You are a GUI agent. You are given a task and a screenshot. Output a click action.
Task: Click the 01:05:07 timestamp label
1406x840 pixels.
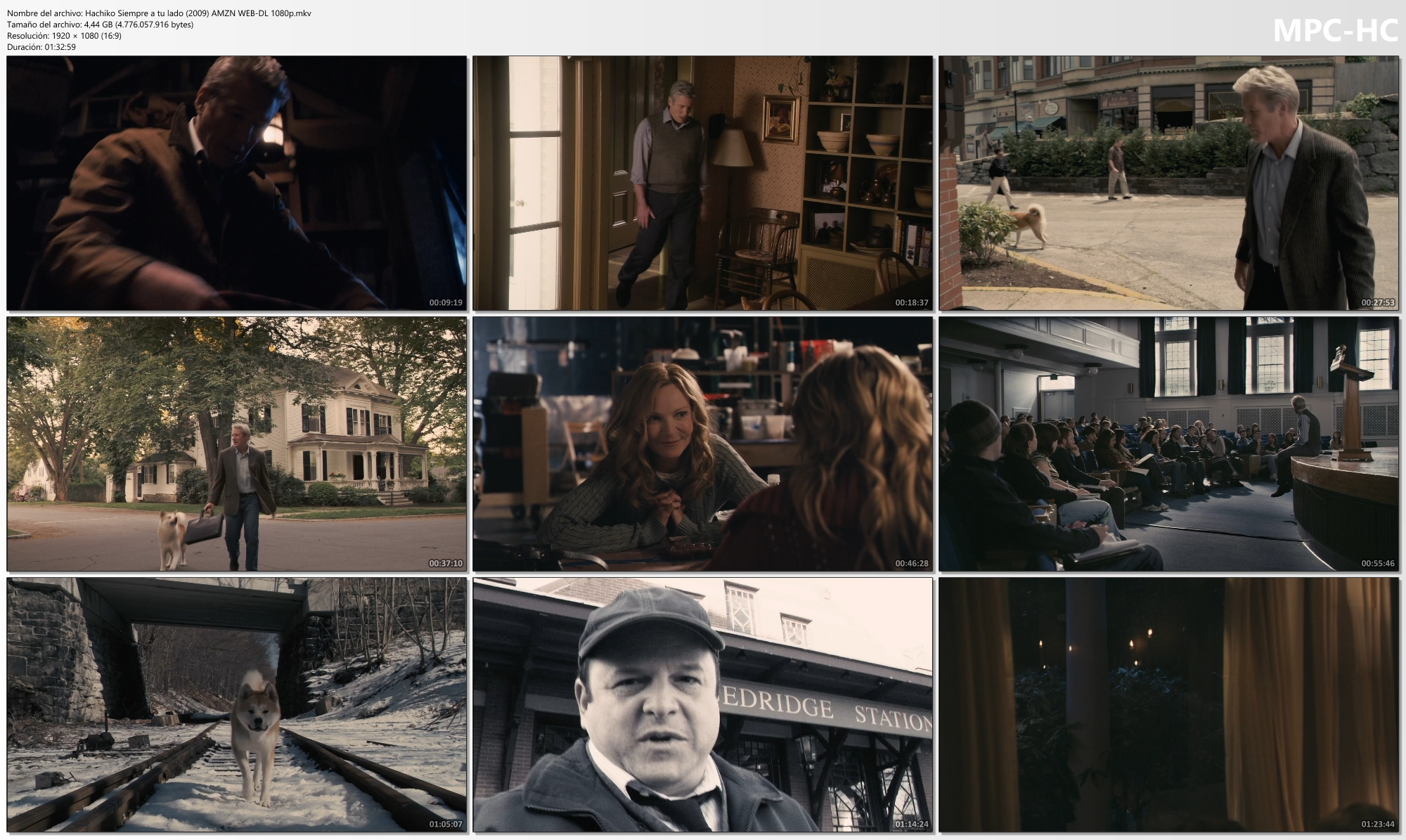coord(446,825)
